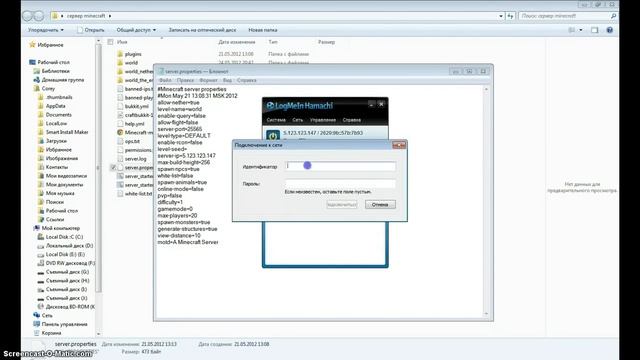
Task: Click Новая папка in the Explorer toolbar
Action: [x=262, y=30]
